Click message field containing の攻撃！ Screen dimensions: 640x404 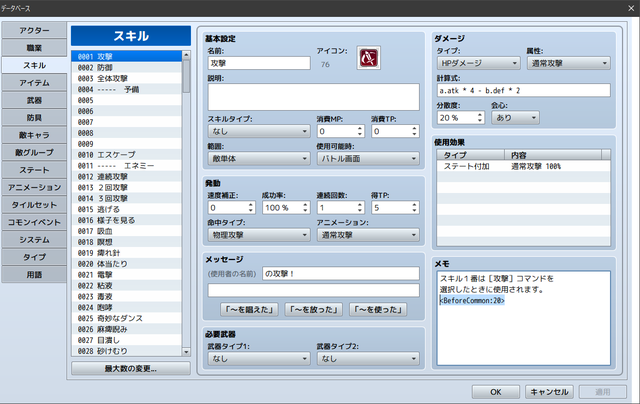point(341,273)
